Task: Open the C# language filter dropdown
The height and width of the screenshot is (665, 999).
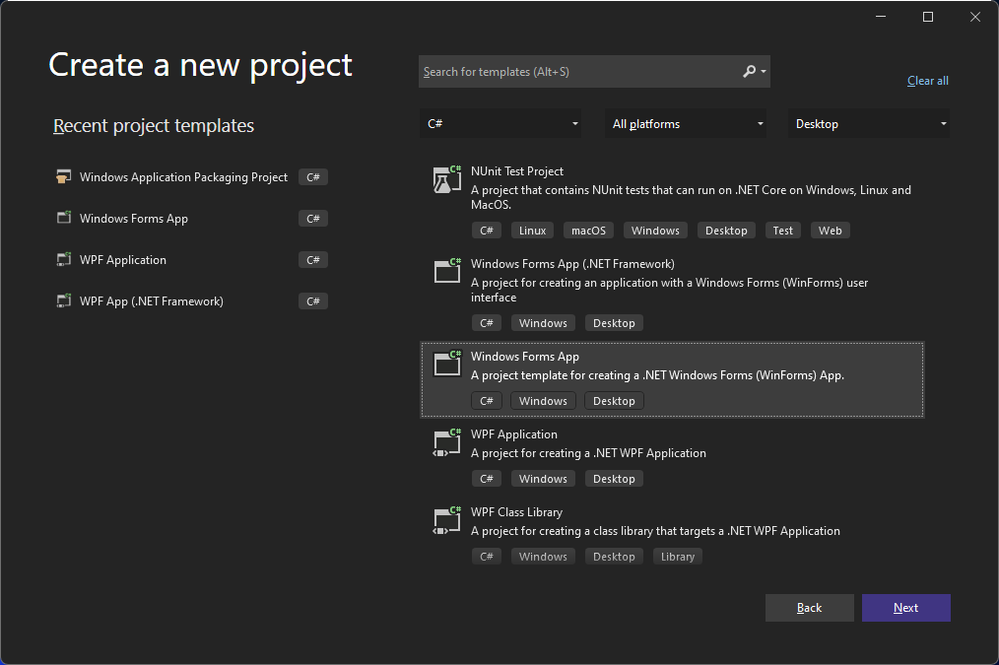Action: 500,124
